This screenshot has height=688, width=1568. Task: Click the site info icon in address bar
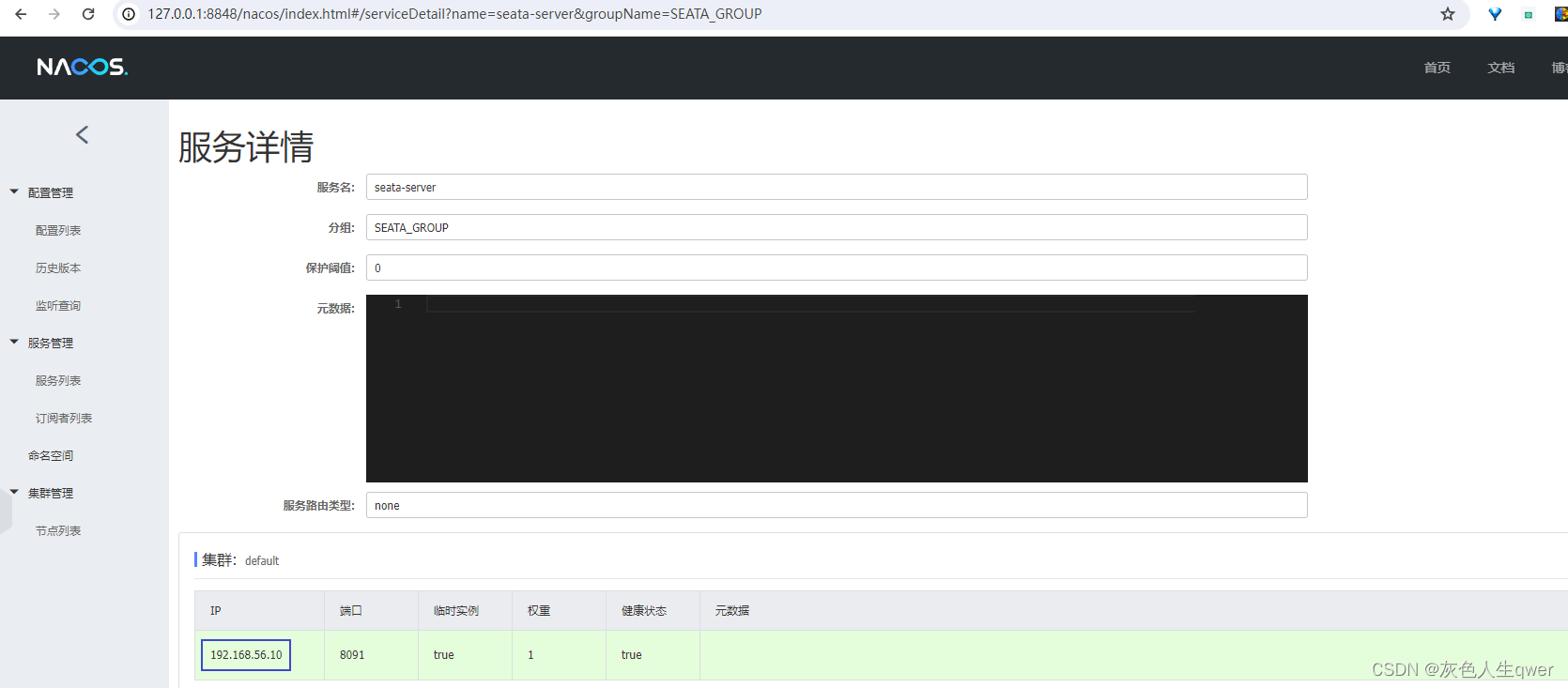tap(129, 14)
